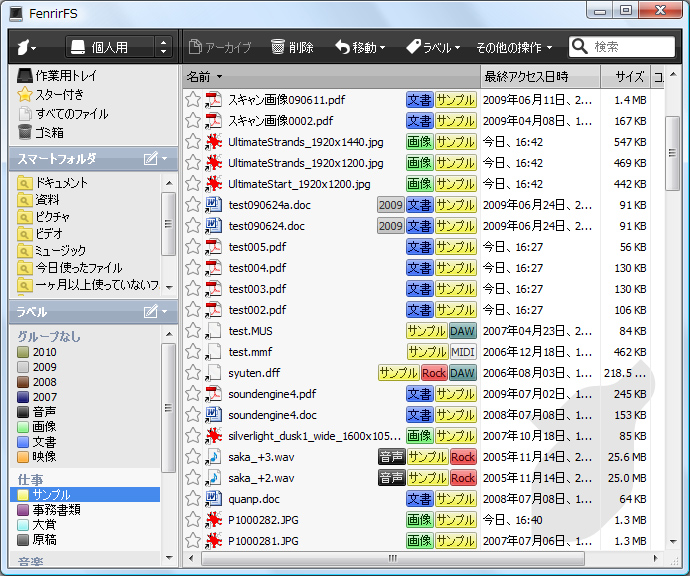This screenshot has height=576, width=690.
Task: Open the ミュージック smart folder icon
Action: click(x=24, y=251)
